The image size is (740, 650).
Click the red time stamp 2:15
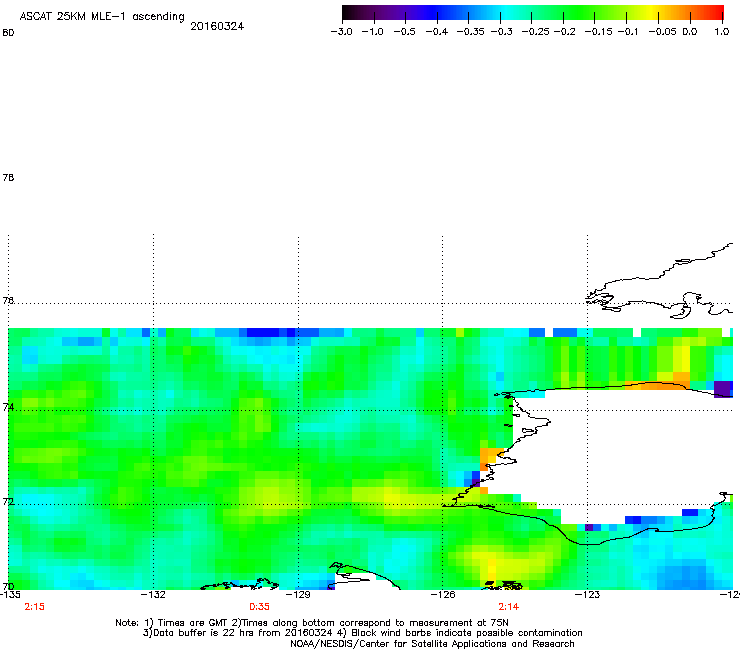(x=34, y=607)
